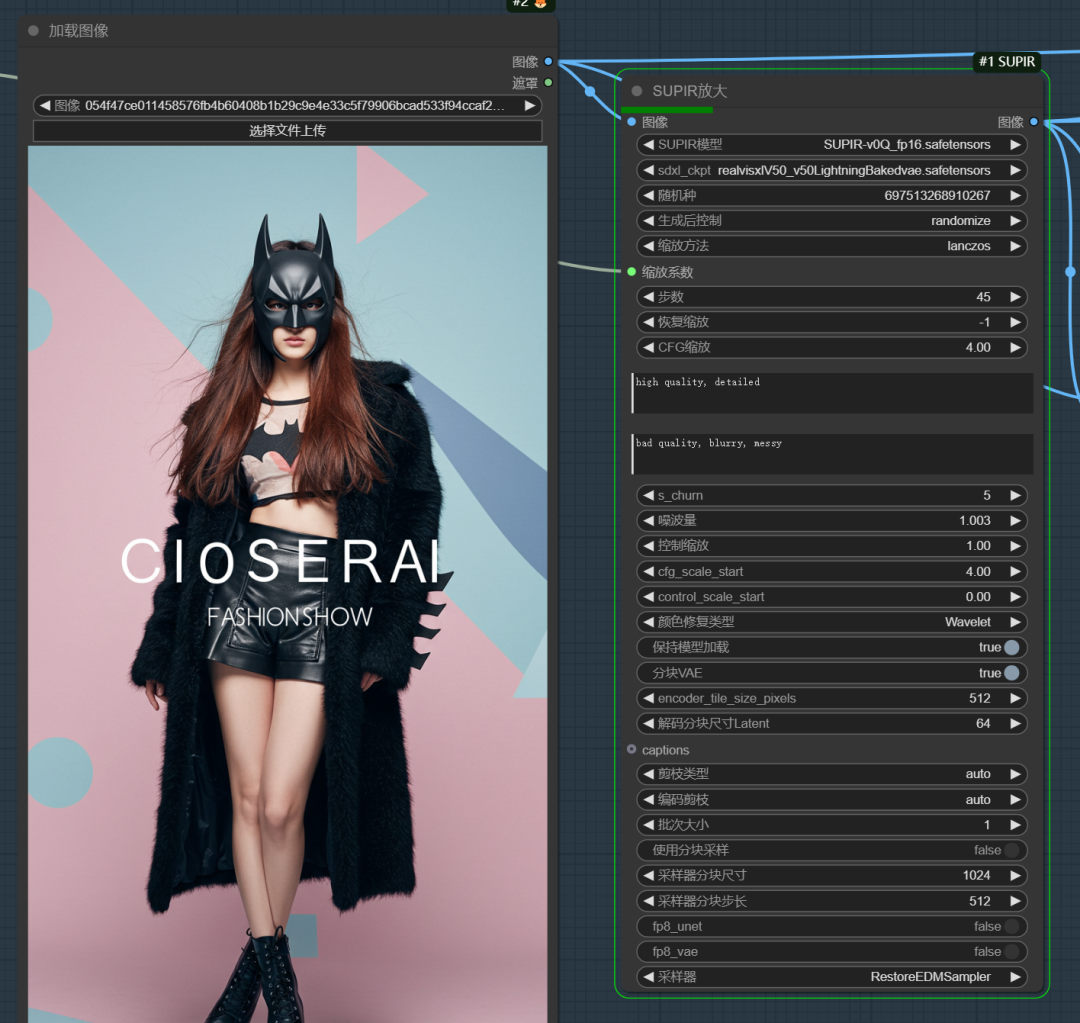
Task: Click the captions input port
Action: click(632, 750)
